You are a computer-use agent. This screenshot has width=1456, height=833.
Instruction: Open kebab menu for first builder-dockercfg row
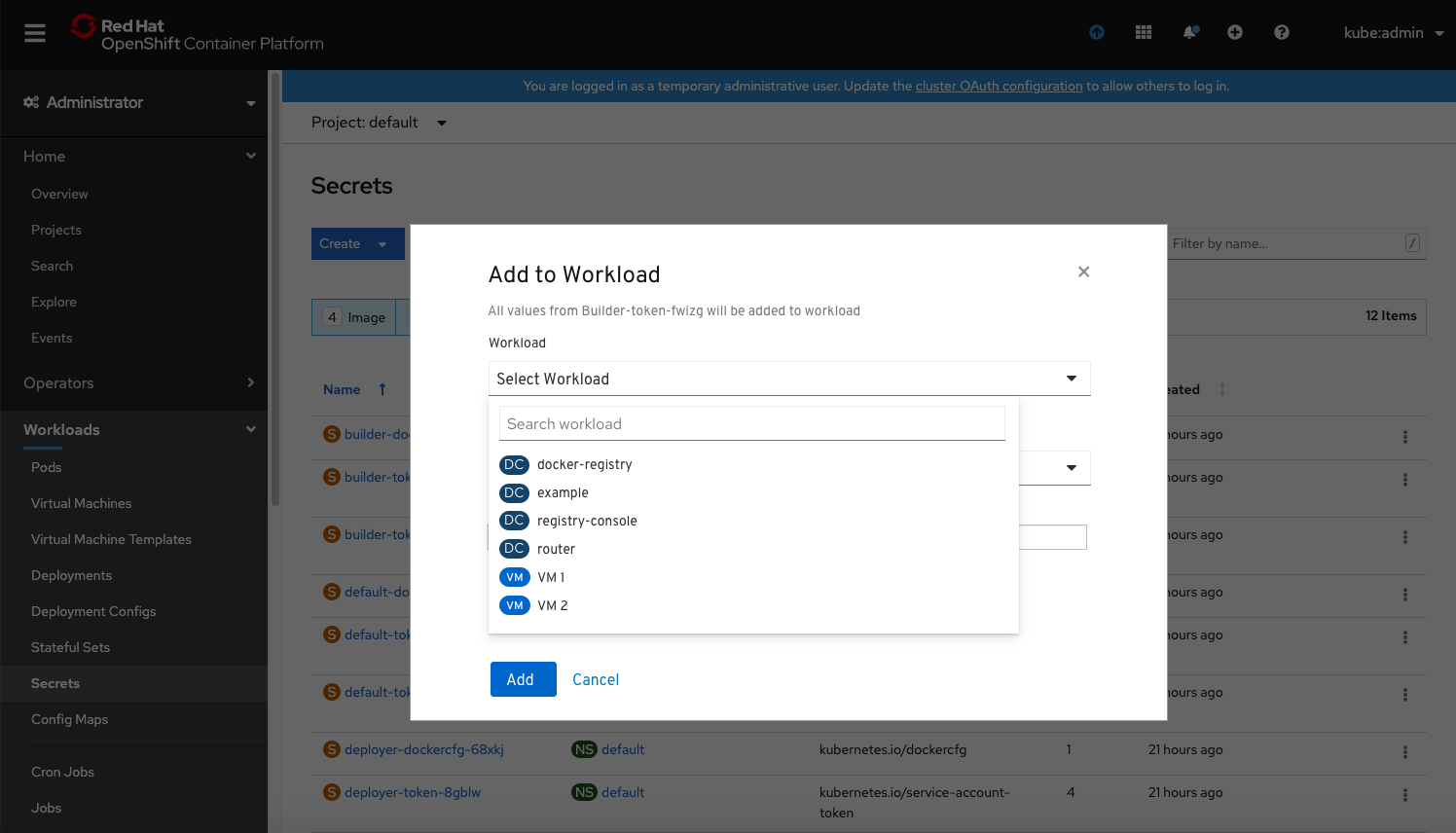[1405, 437]
